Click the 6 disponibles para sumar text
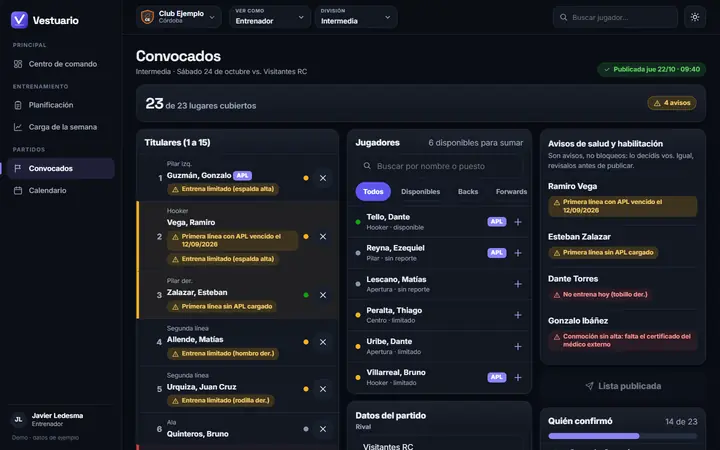This screenshot has width=720, height=450. (x=476, y=143)
